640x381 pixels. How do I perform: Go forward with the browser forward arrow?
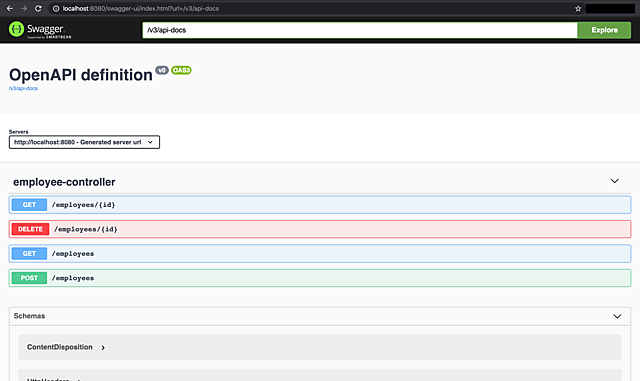click(x=24, y=8)
